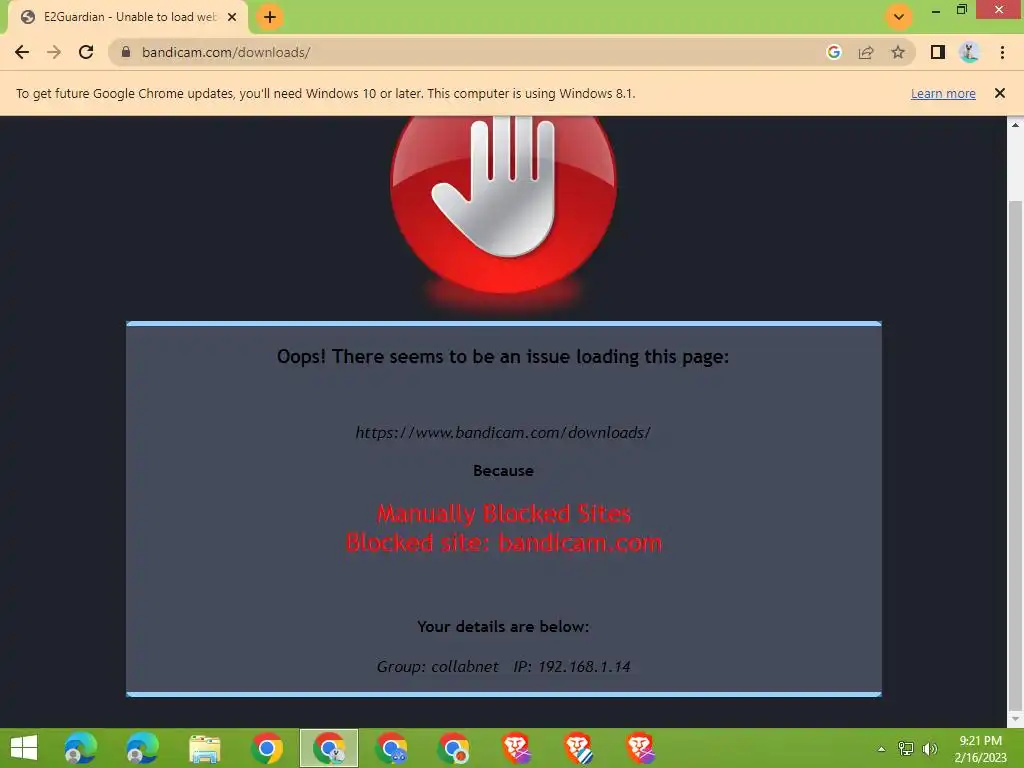Image resolution: width=1024 pixels, height=768 pixels.
Task: Minimize the Chrome window
Action: pos(936,10)
